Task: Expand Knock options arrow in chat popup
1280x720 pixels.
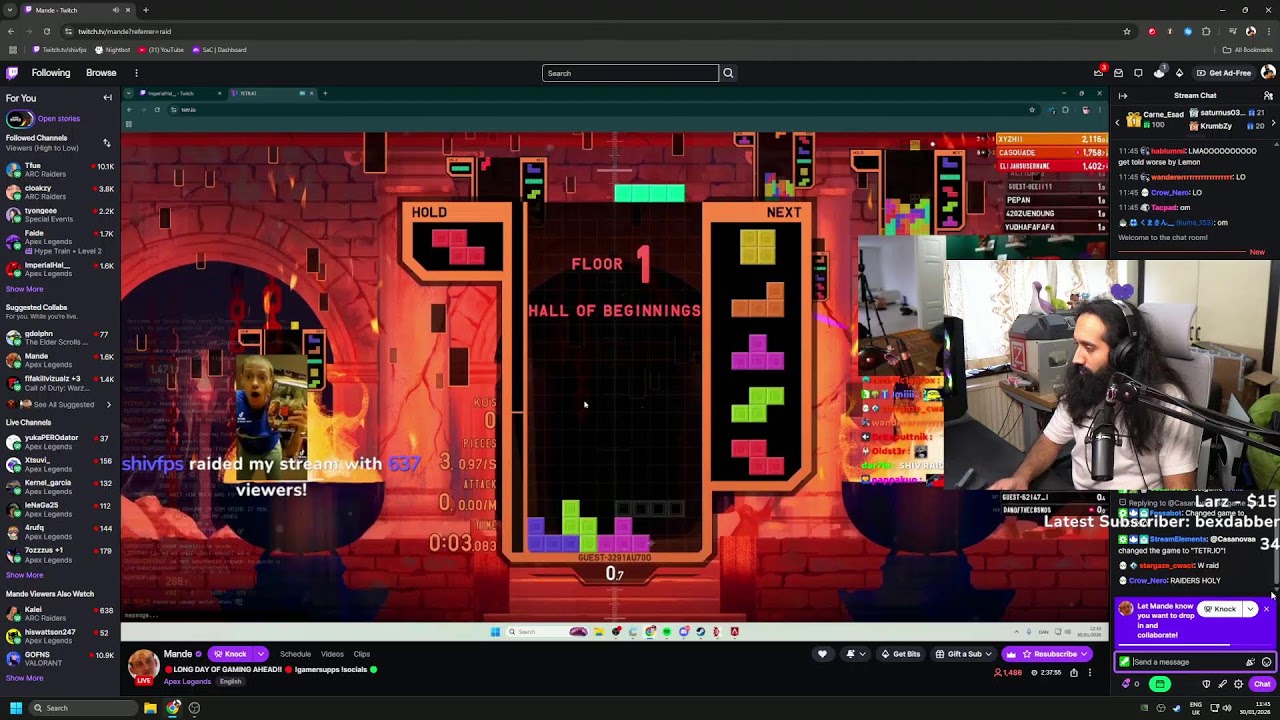Action: coord(1250,609)
